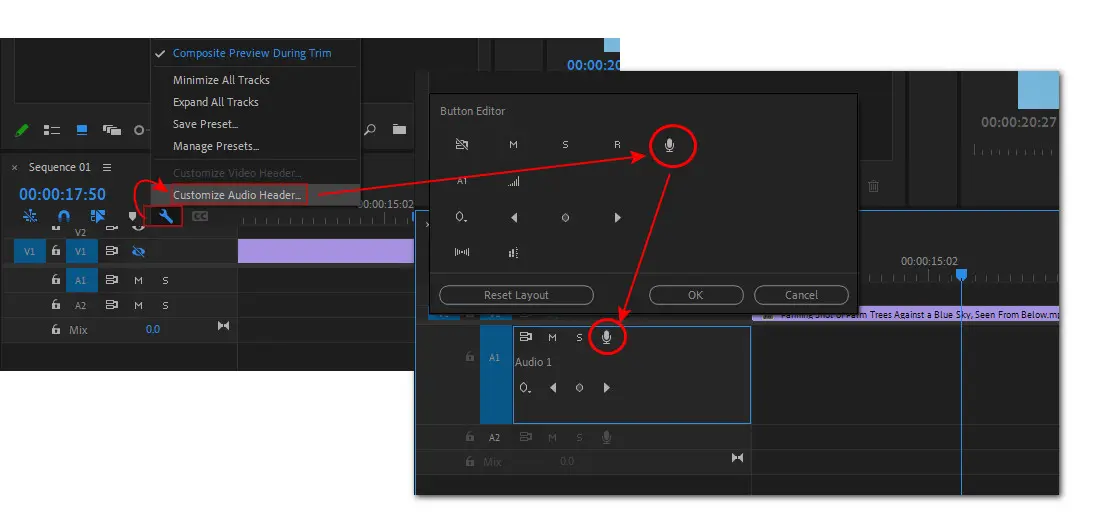1109x524 pixels.
Task: Select Next Keyframe arrow in Button Editor
Action: [x=617, y=218]
